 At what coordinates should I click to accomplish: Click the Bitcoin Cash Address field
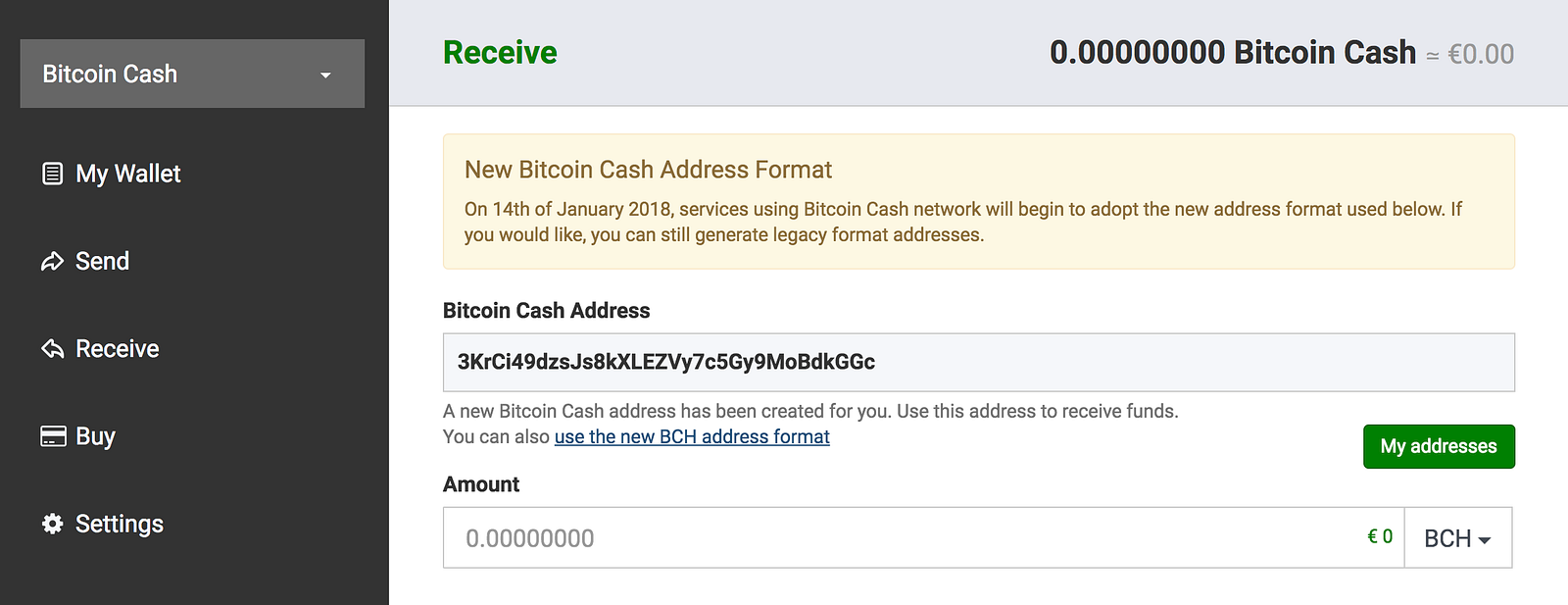click(978, 362)
